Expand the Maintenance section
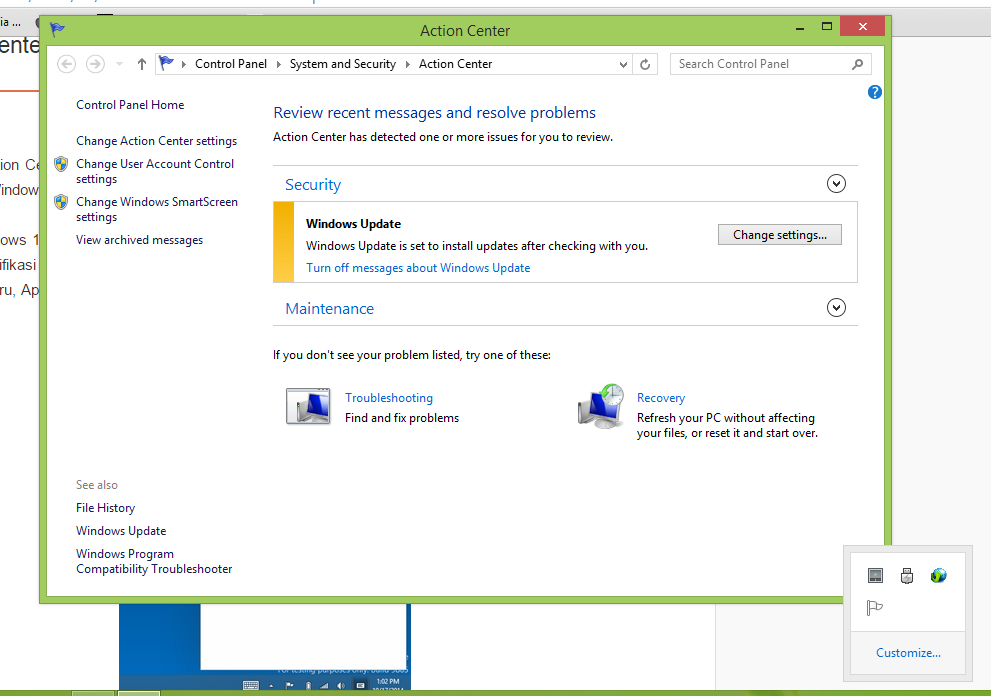The image size is (991, 696). tap(837, 307)
